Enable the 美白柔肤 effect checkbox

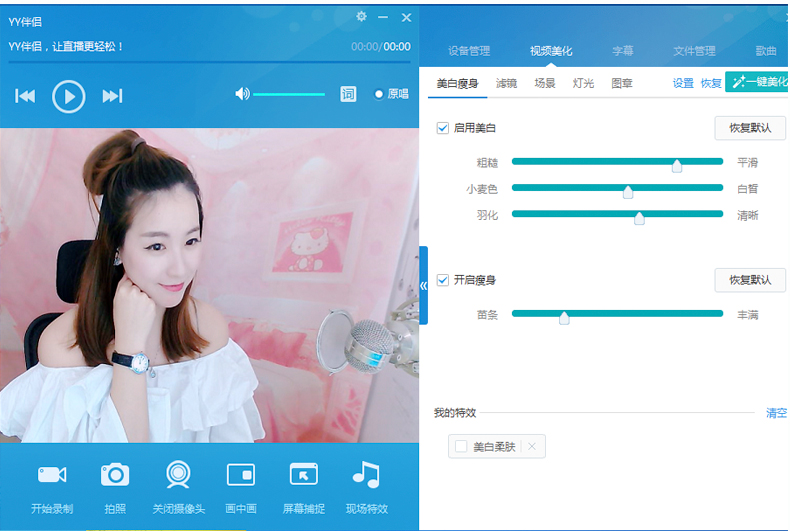pyautogui.click(x=461, y=447)
